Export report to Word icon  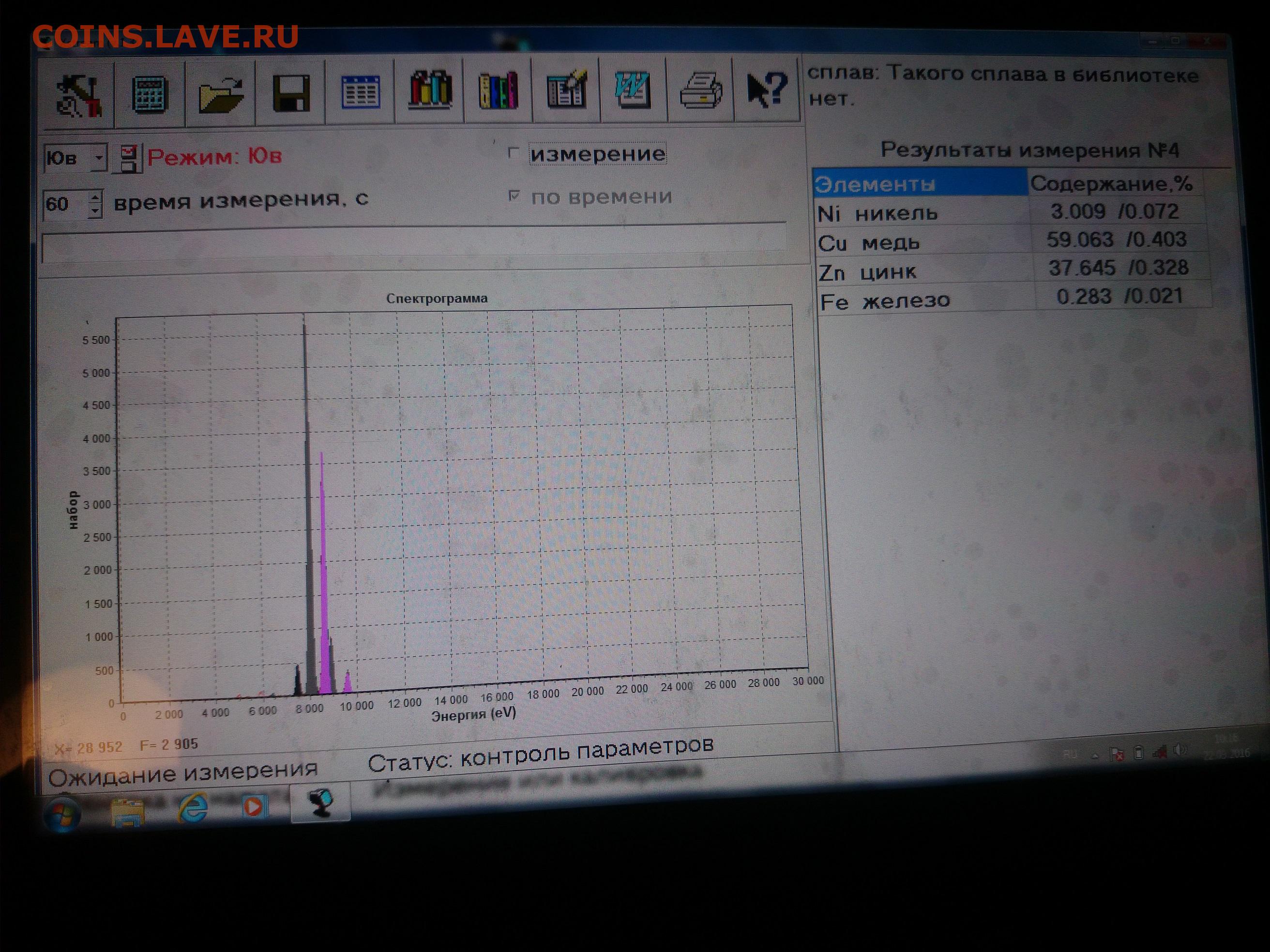pos(633,89)
